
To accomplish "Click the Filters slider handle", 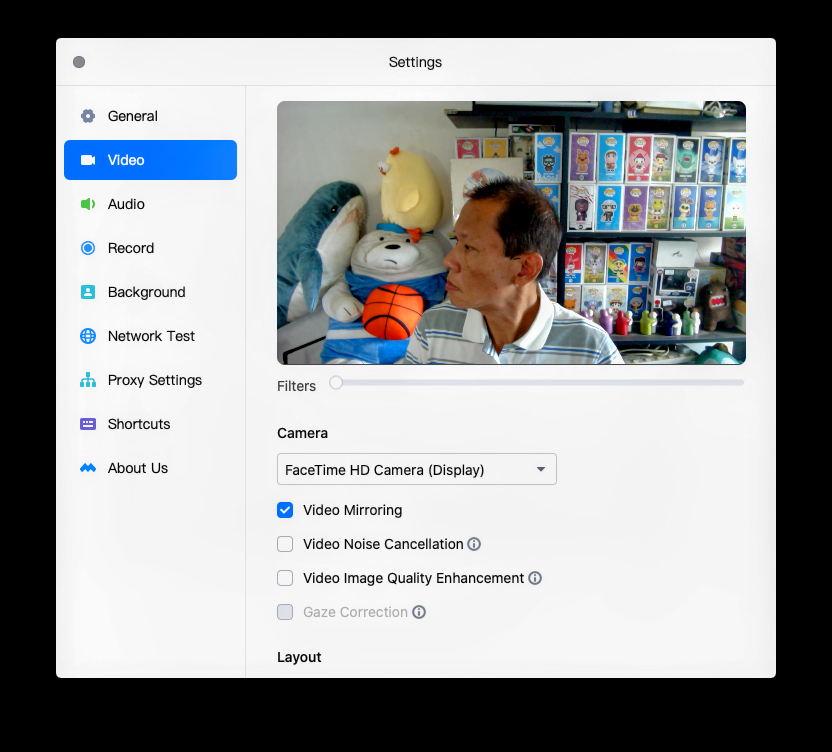I will click(336, 382).
